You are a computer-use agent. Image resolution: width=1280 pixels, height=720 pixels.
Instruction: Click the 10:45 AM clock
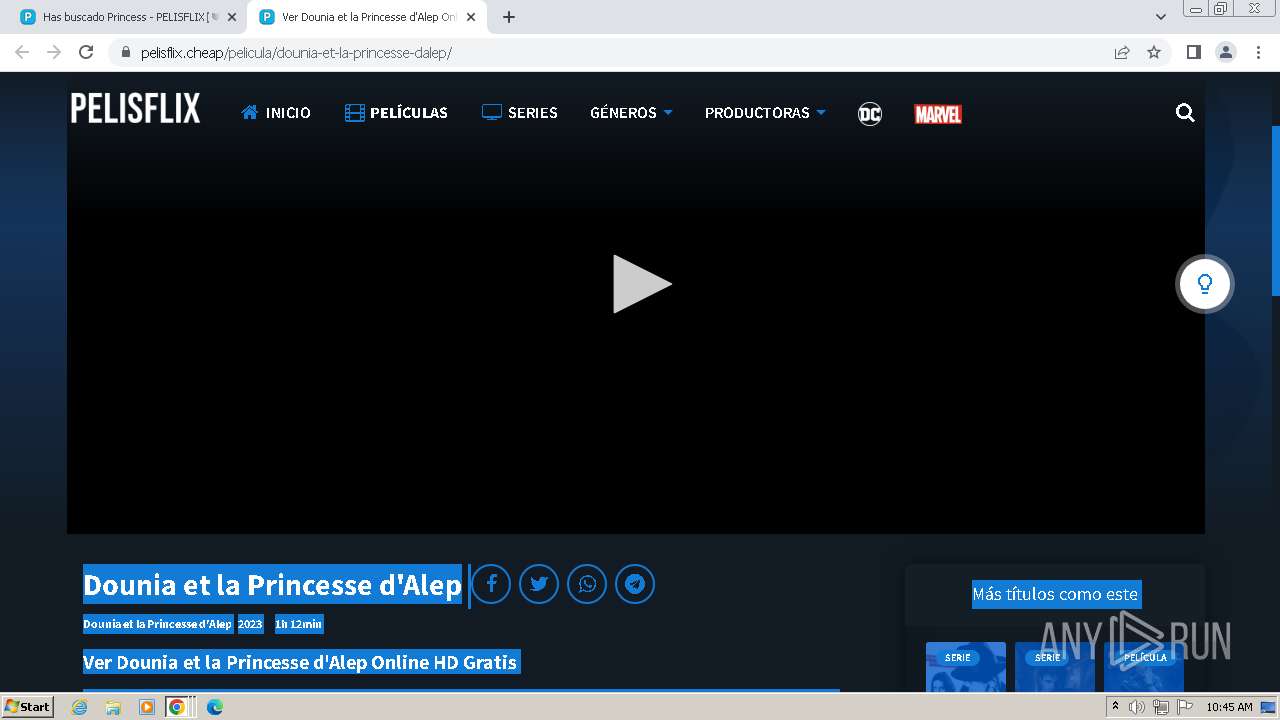[x=1229, y=707]
